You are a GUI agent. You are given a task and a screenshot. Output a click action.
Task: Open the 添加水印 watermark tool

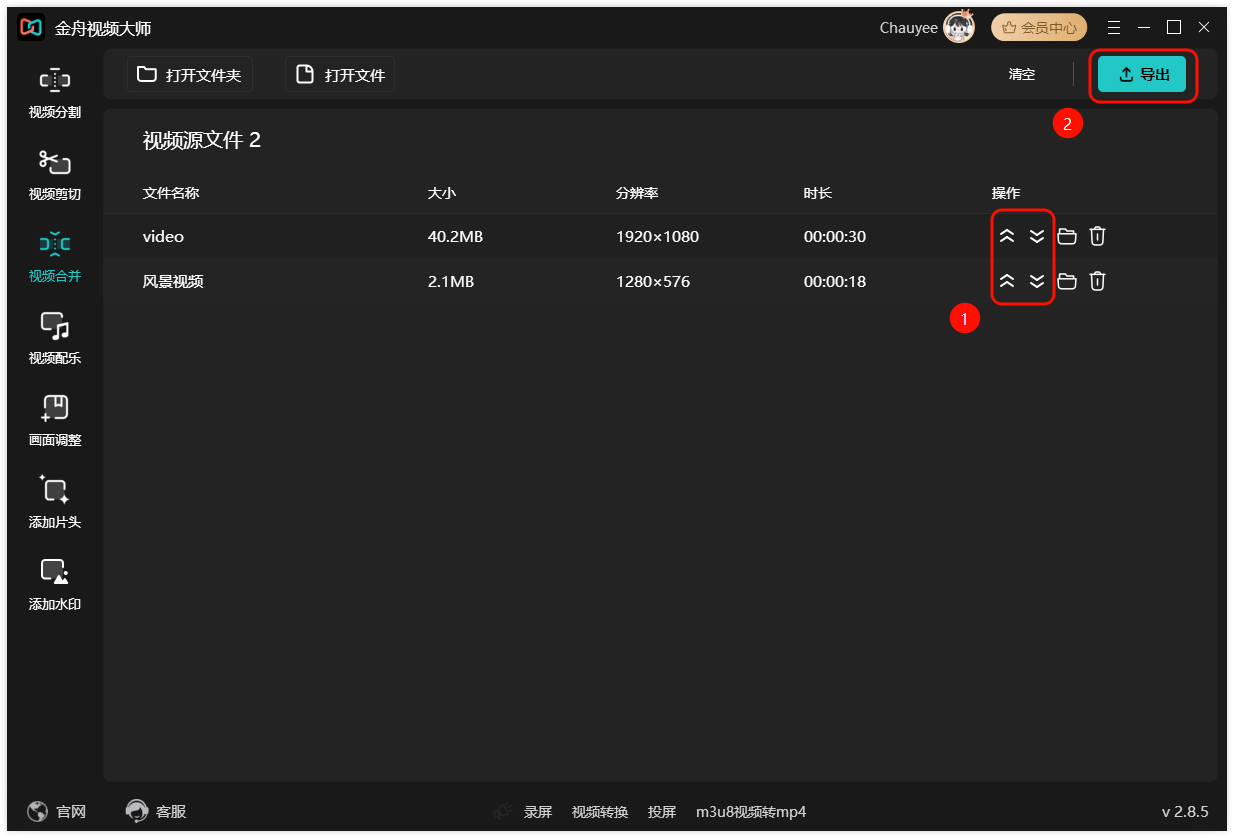point(55,585)
